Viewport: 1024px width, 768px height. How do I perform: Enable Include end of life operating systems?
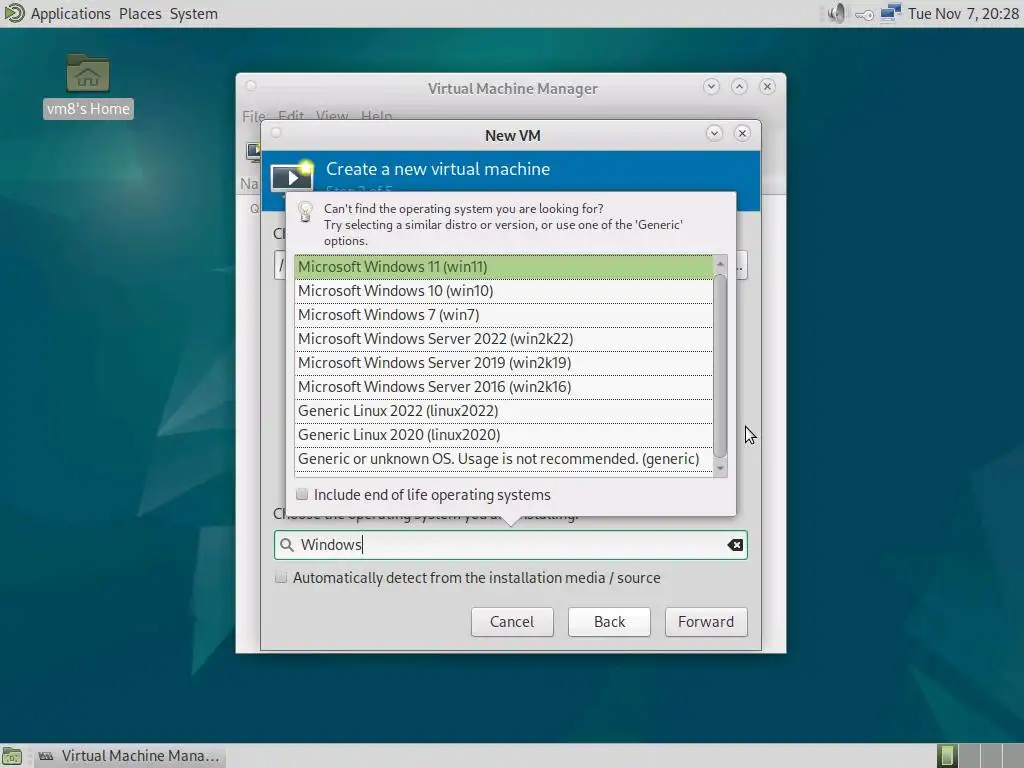302,494
